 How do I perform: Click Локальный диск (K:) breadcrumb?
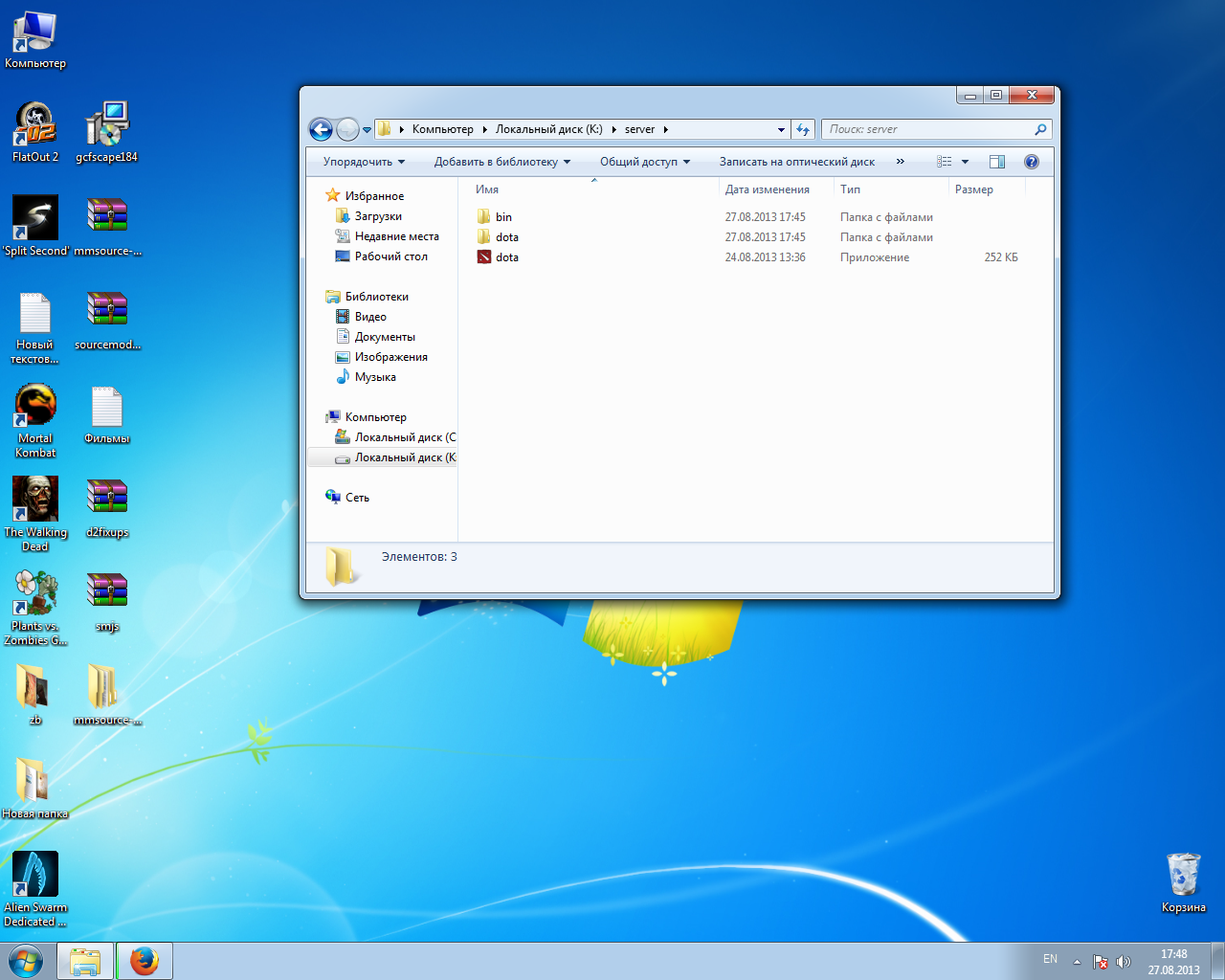tap(548, 129)
